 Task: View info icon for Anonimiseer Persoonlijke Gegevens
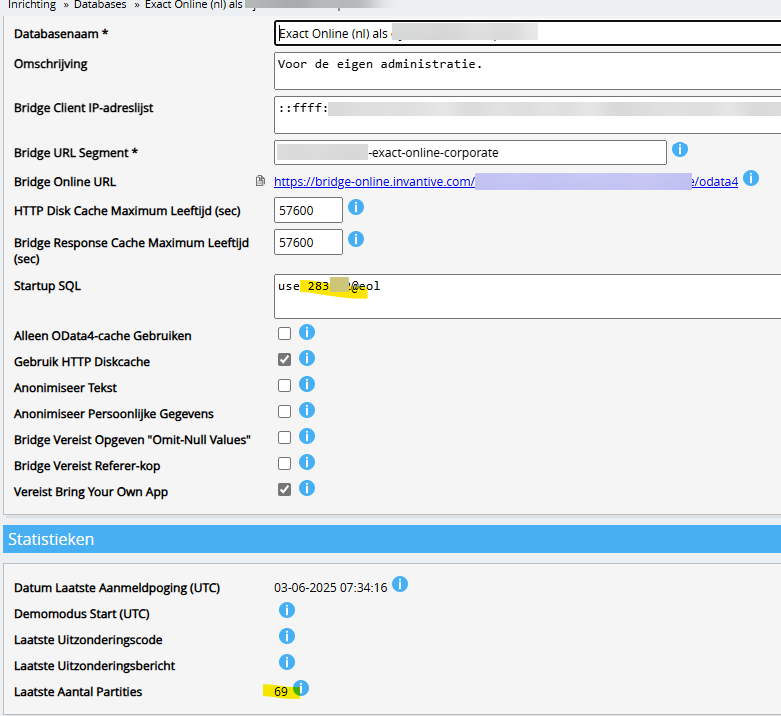tap(307, 410)
